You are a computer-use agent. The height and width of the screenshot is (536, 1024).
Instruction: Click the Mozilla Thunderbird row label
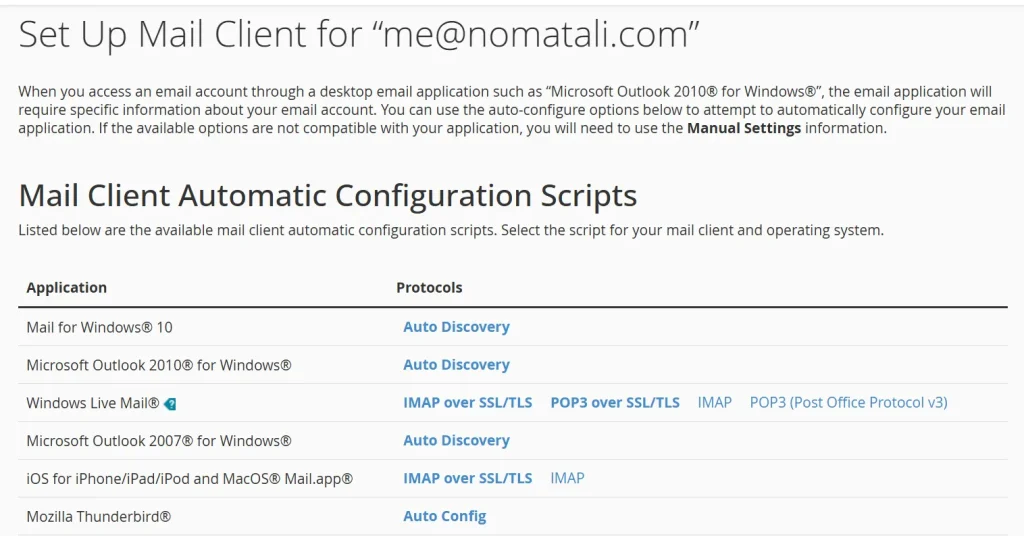tap(99, 516)
